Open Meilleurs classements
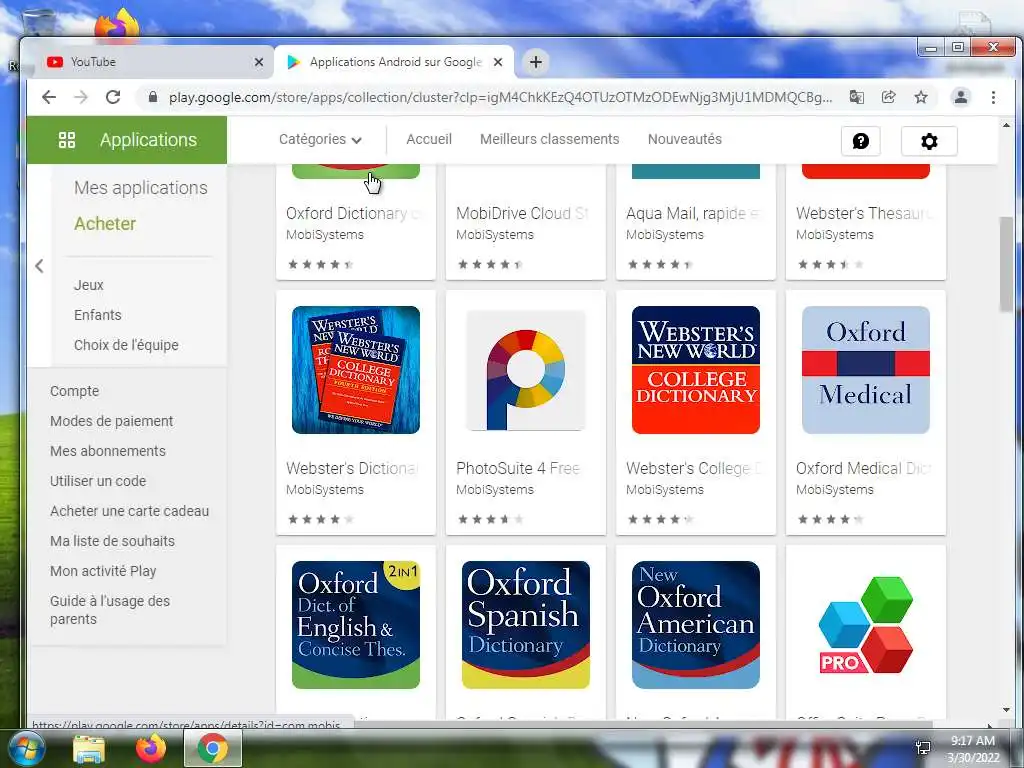This screenshot has width=1024, height=768. (549, 139)
